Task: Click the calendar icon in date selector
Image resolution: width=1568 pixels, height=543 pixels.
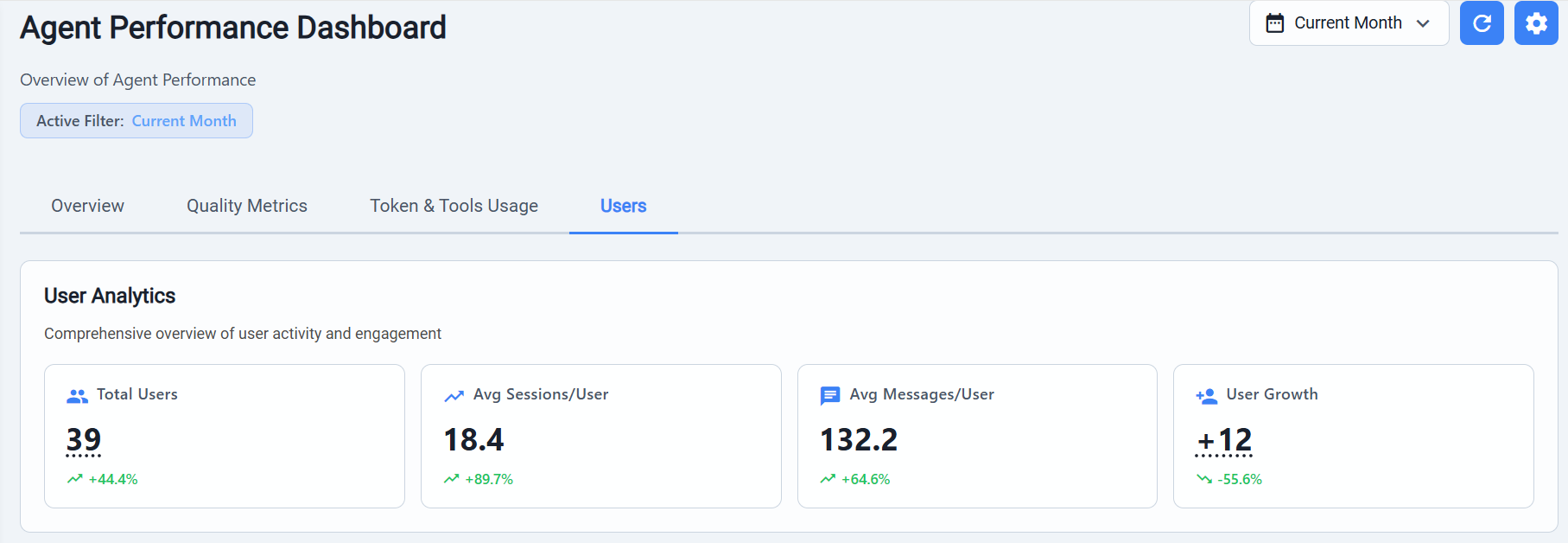Action: pos(1275,23)
